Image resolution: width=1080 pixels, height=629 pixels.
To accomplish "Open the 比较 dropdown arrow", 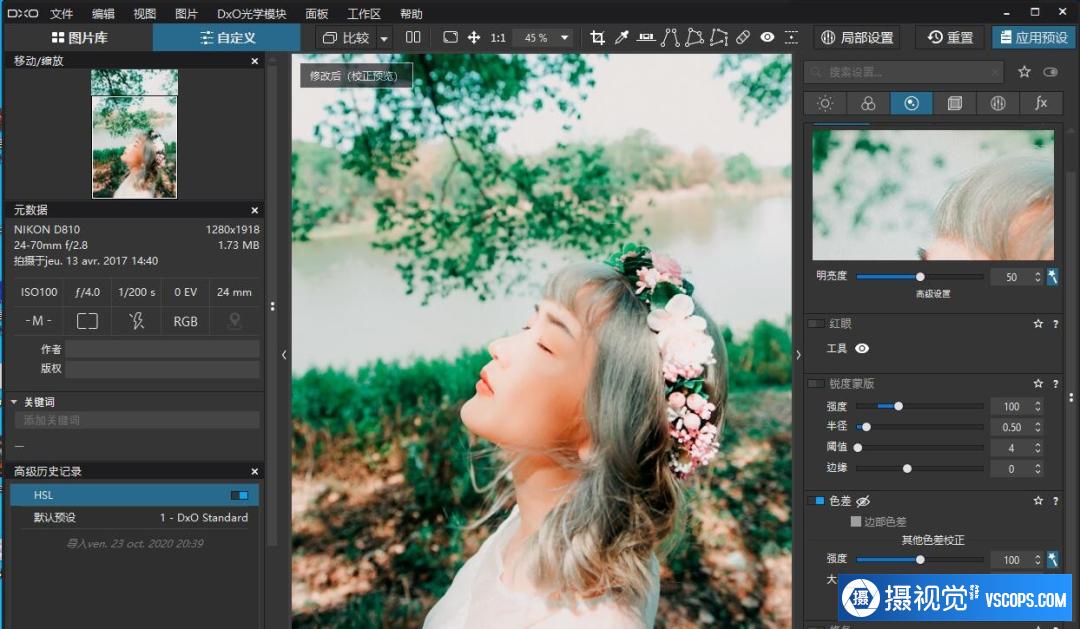I will [384, 38].
